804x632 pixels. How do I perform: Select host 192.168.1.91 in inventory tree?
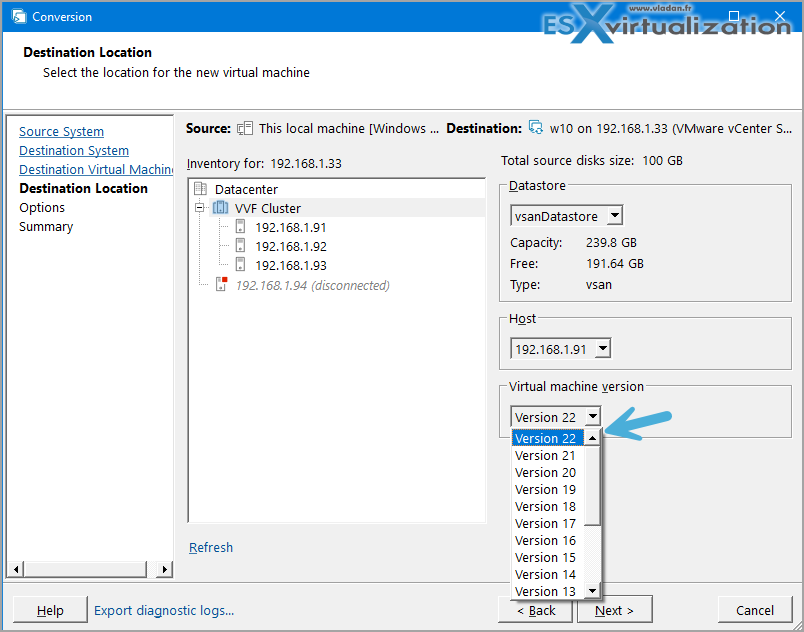tap(291, 227)
